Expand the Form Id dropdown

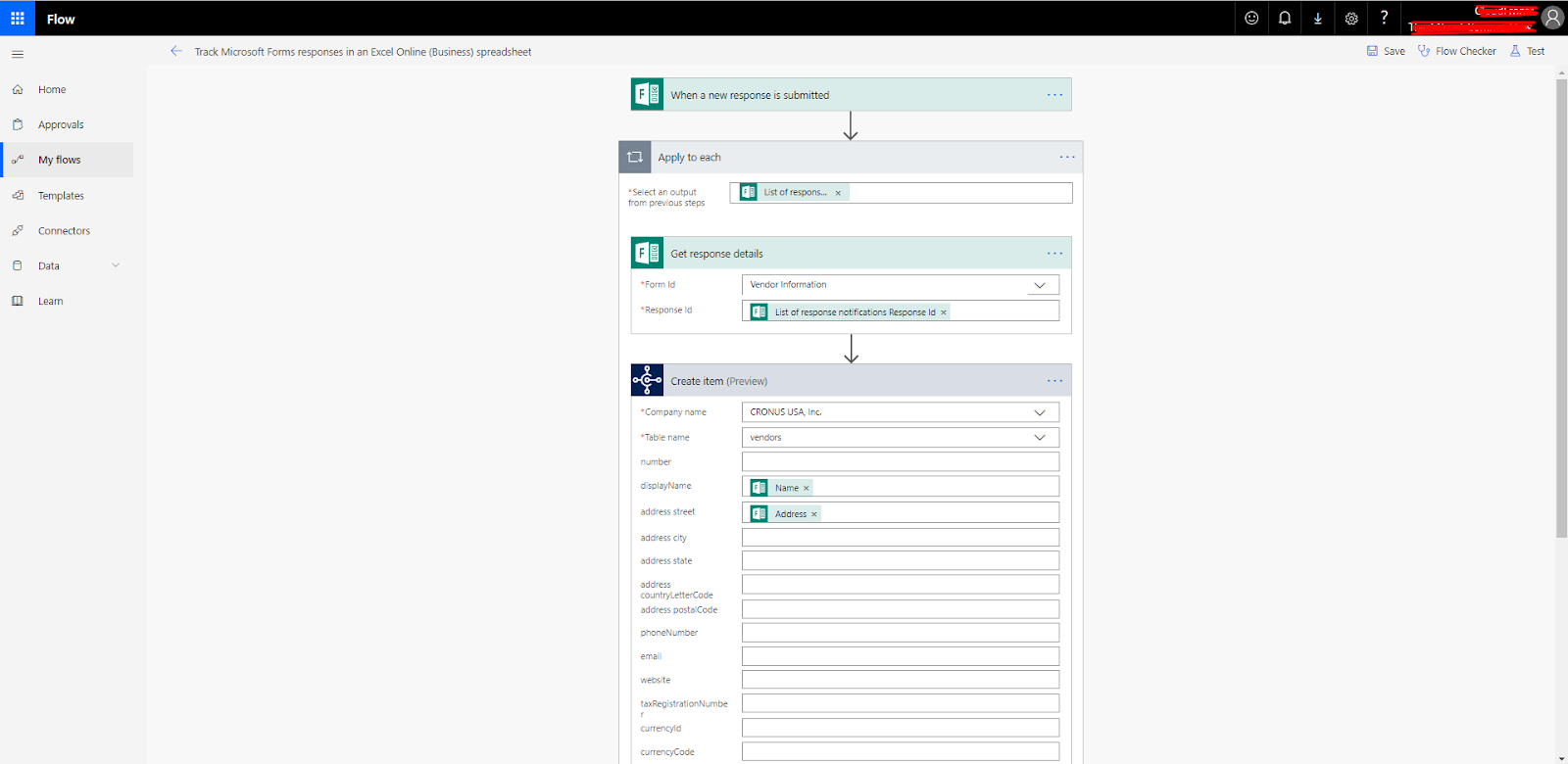tap(1040, 285)
